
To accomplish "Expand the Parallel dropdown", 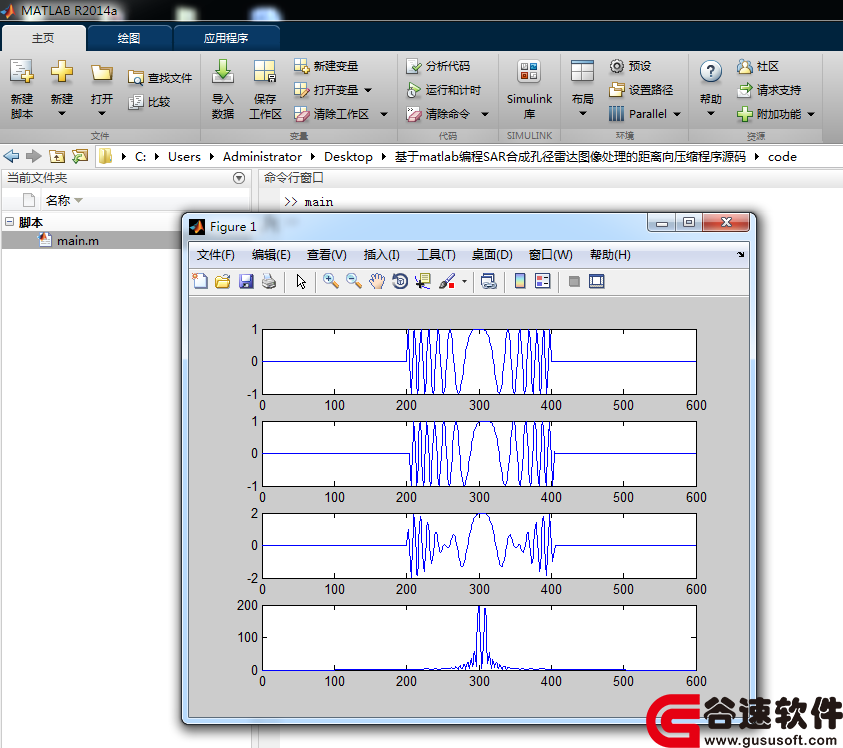I will (x=677, y=114).
